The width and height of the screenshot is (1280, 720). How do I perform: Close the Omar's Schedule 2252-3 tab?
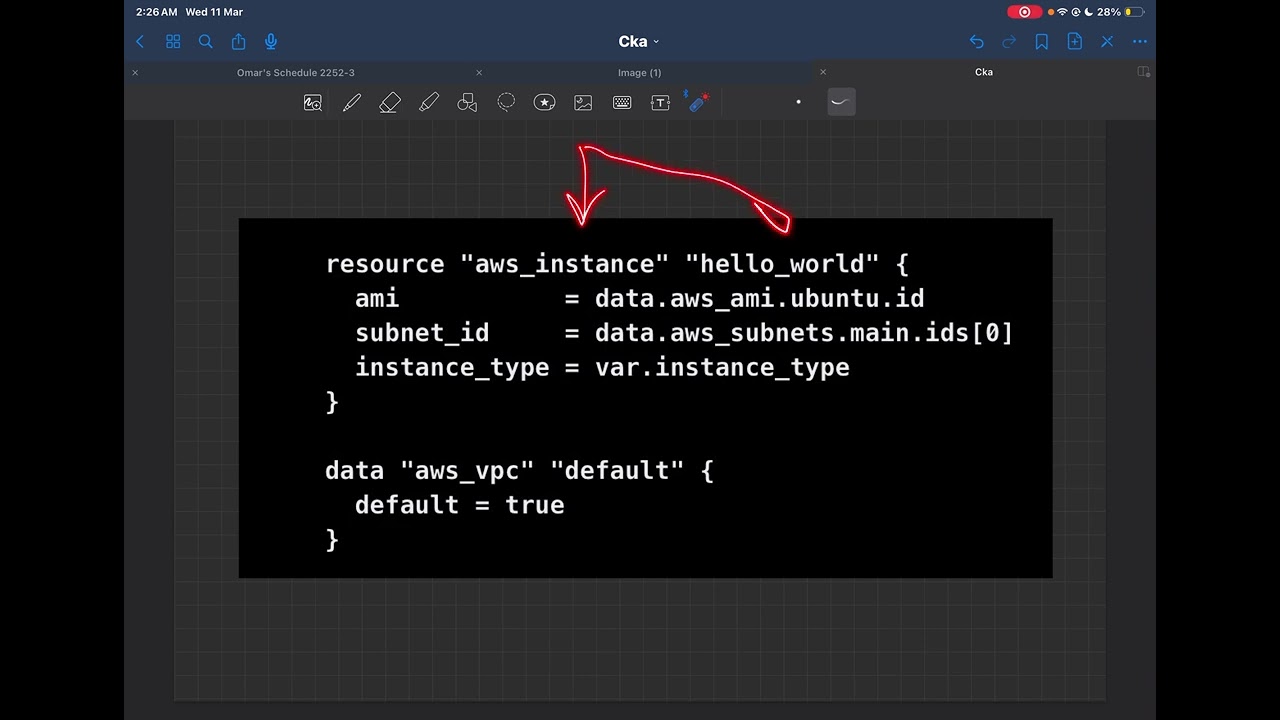(135, 72)
